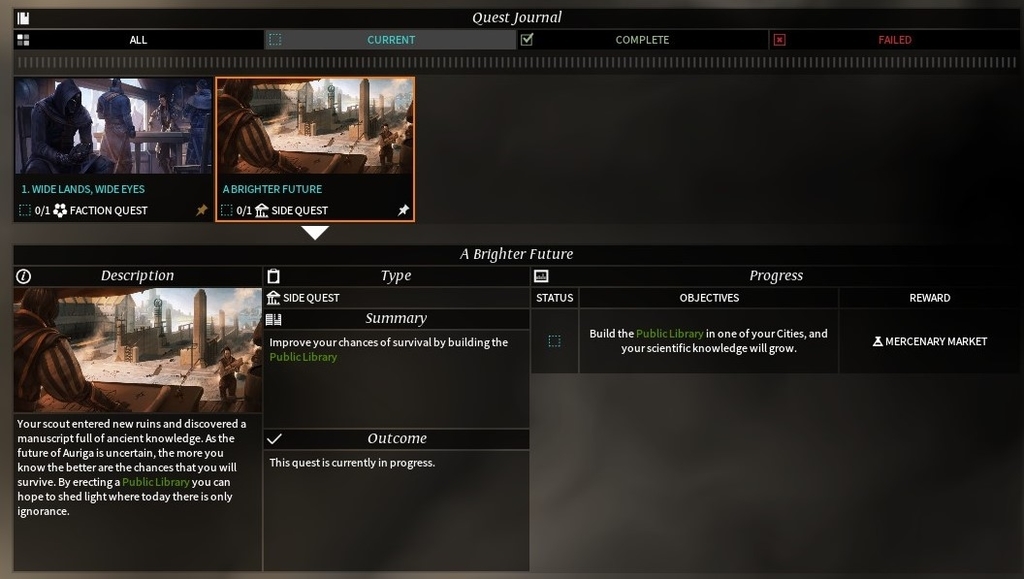
Task: Toggle the objective status checkbox in Progress
Action: coord(554,341)
